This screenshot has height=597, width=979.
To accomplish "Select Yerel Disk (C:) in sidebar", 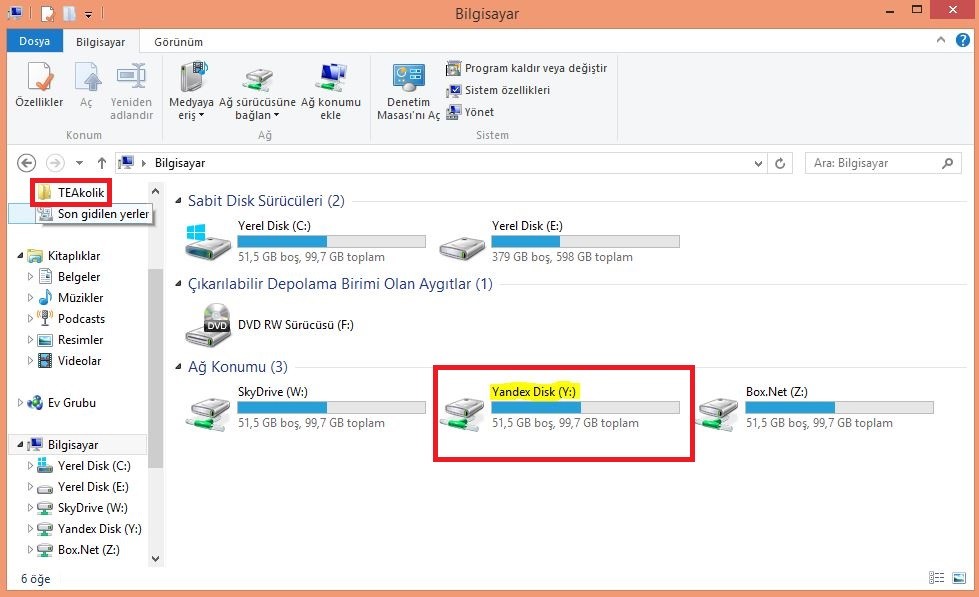I will 84,466.
